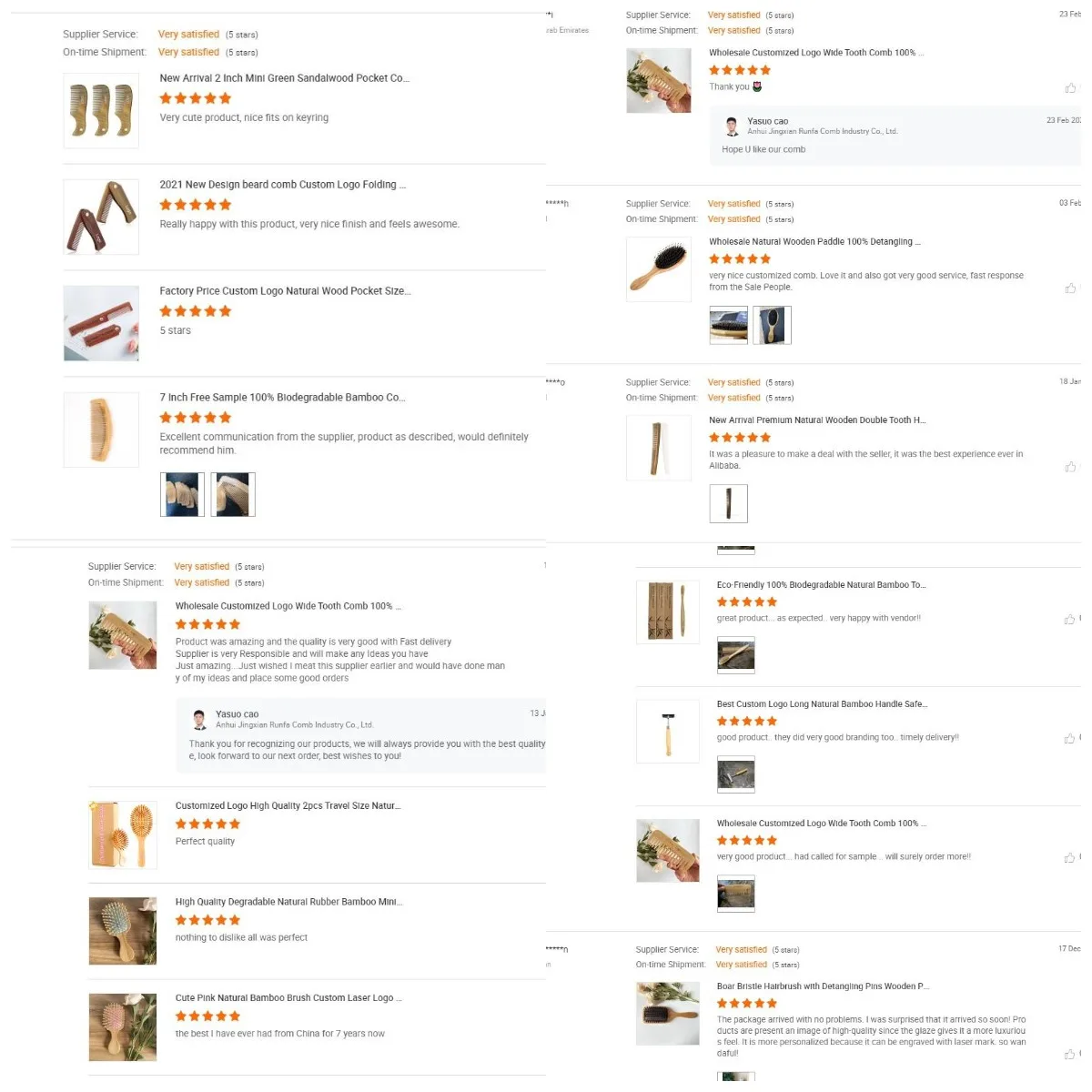Like the Eco-Friendly Biodegradable Bamboo review
The image size is (1092, 1092).
click(x=1070, y=620)
